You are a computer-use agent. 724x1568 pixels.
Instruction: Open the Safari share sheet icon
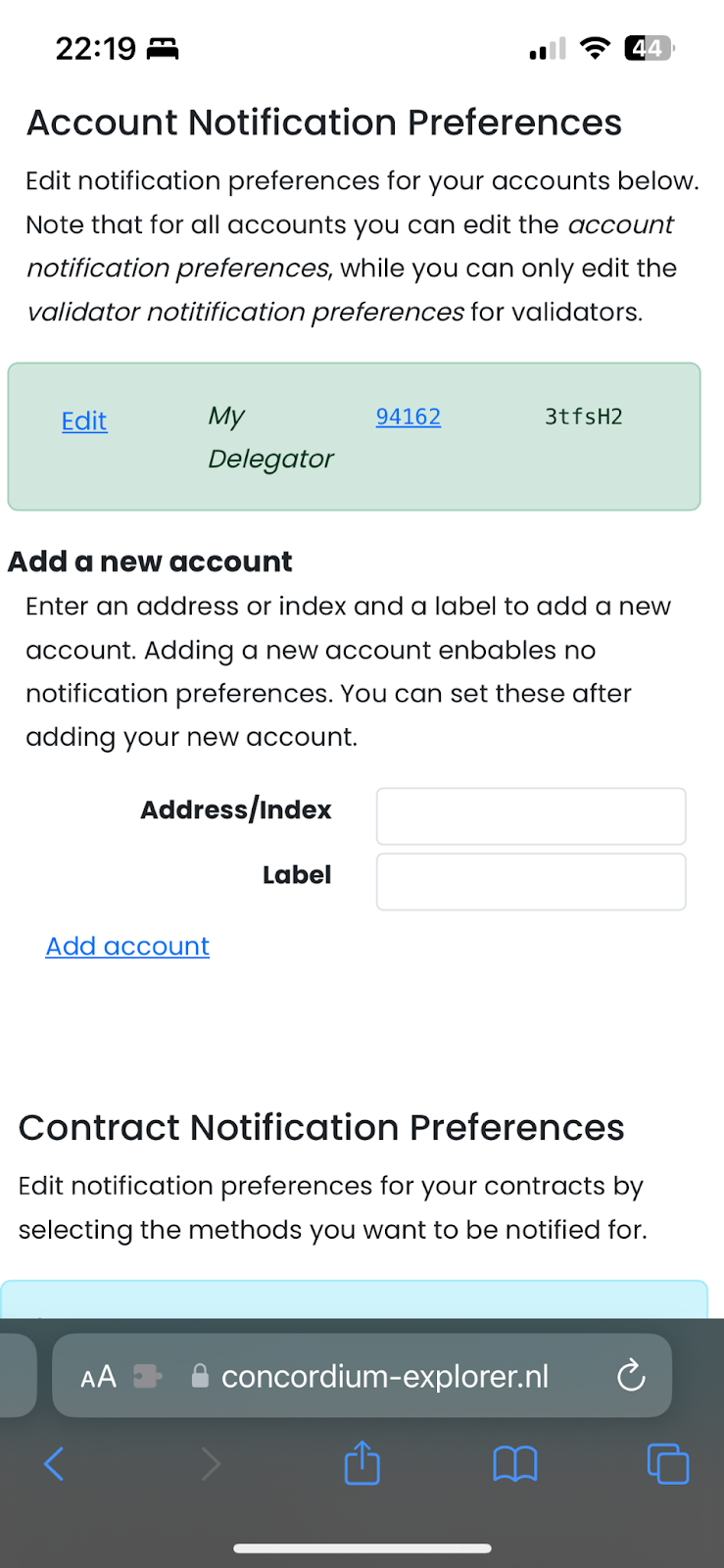[362, 1463]
